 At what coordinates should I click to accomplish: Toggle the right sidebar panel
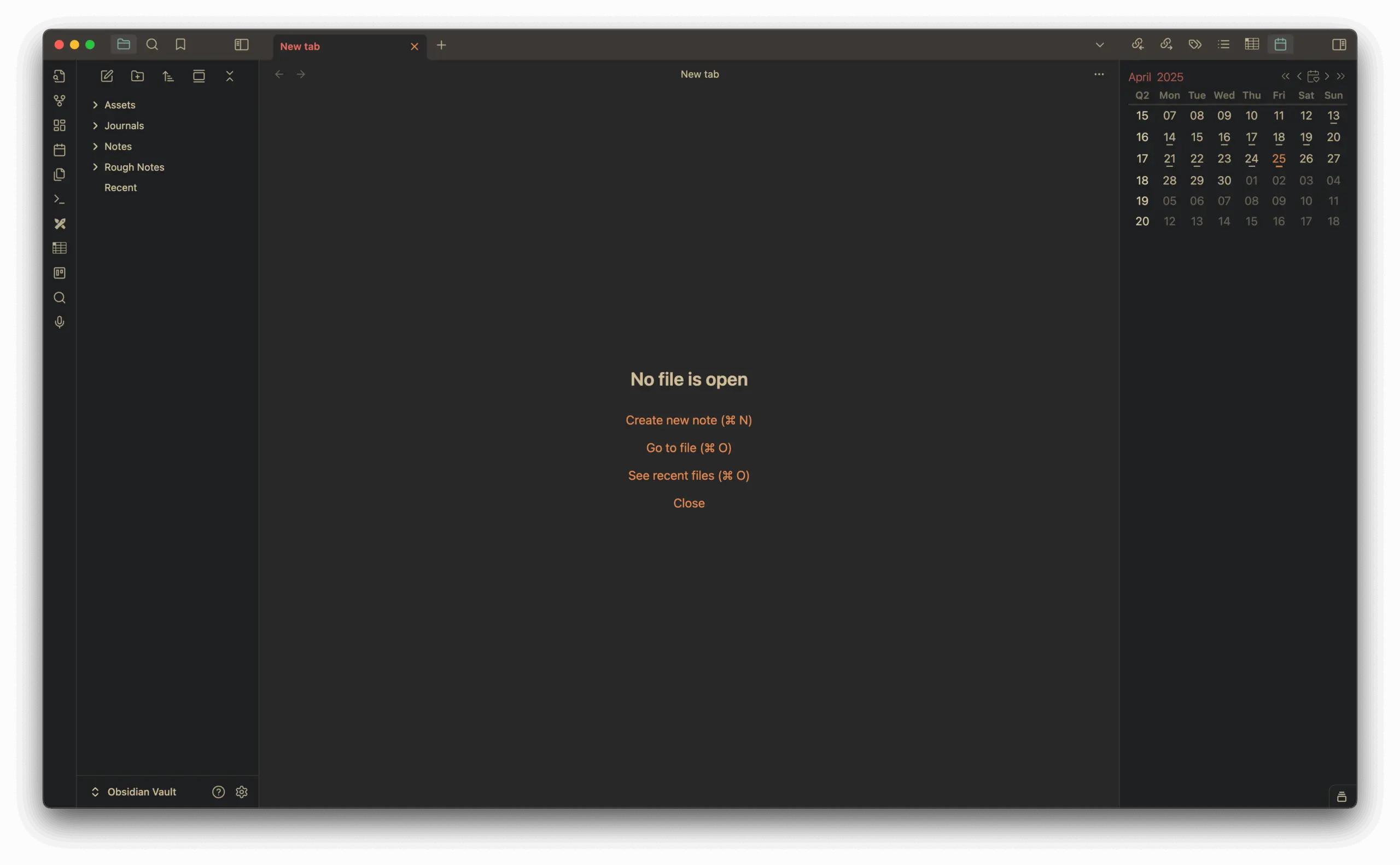[1339, 45]
